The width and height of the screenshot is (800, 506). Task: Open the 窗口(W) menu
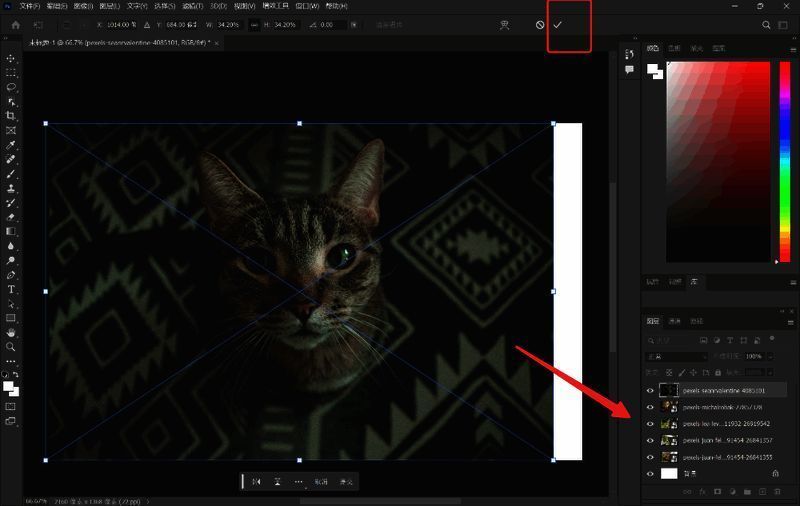[x=306, y=6]
